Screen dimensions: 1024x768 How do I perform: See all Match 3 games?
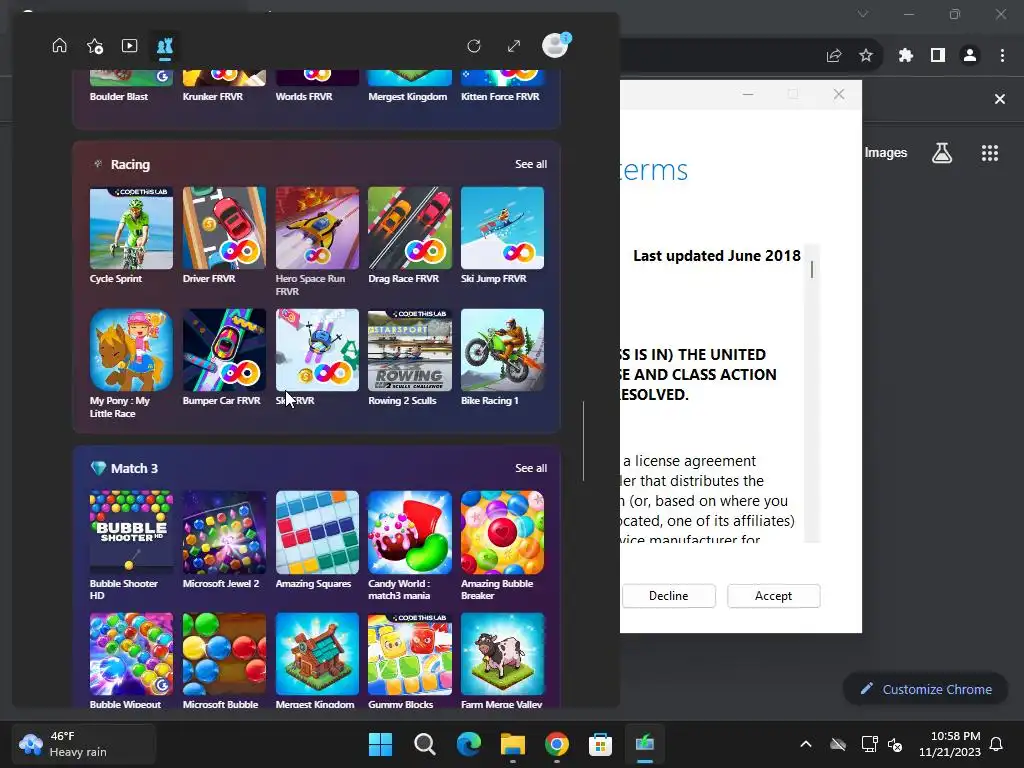coord(530,468)
